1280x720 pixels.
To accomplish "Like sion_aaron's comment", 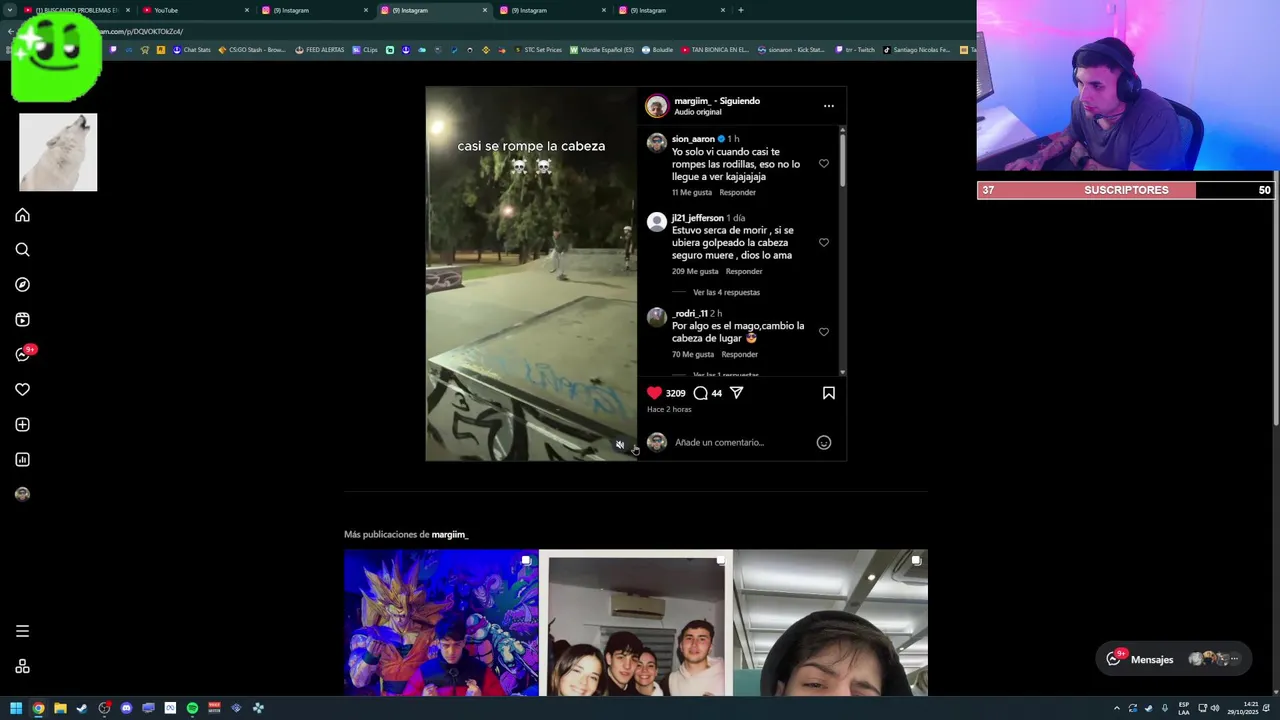I will 824,163.
